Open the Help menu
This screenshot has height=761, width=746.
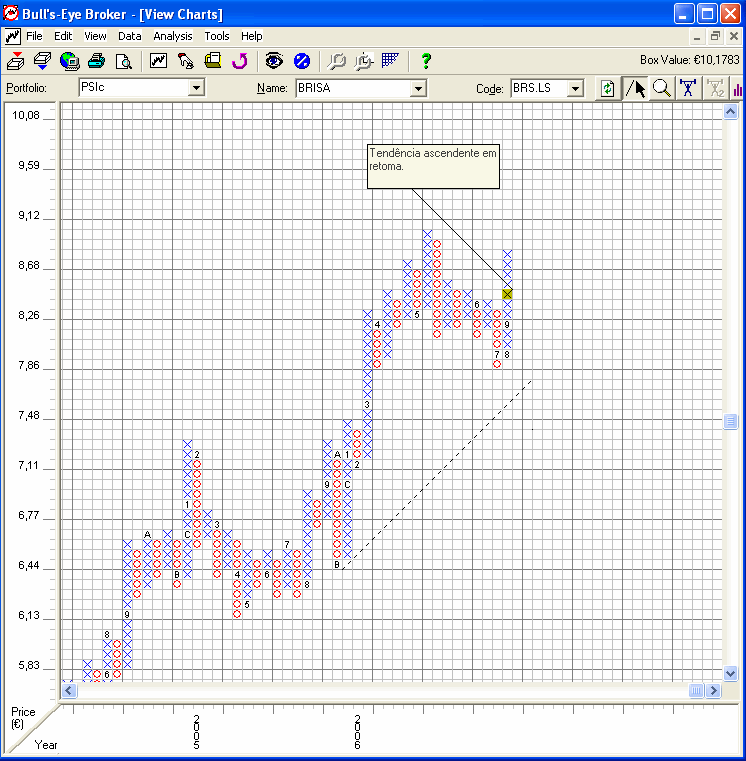tap(251, 36)
